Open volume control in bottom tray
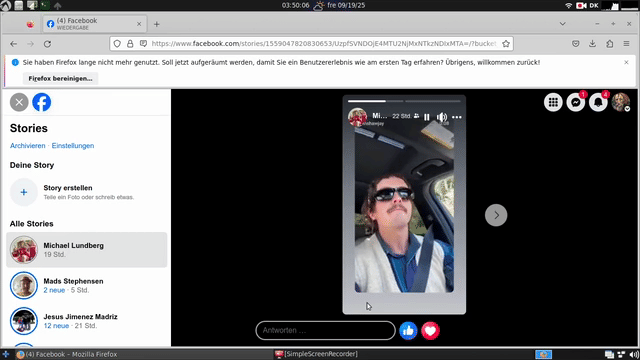This screenshot has height=360, width=640. click(634, 355)
